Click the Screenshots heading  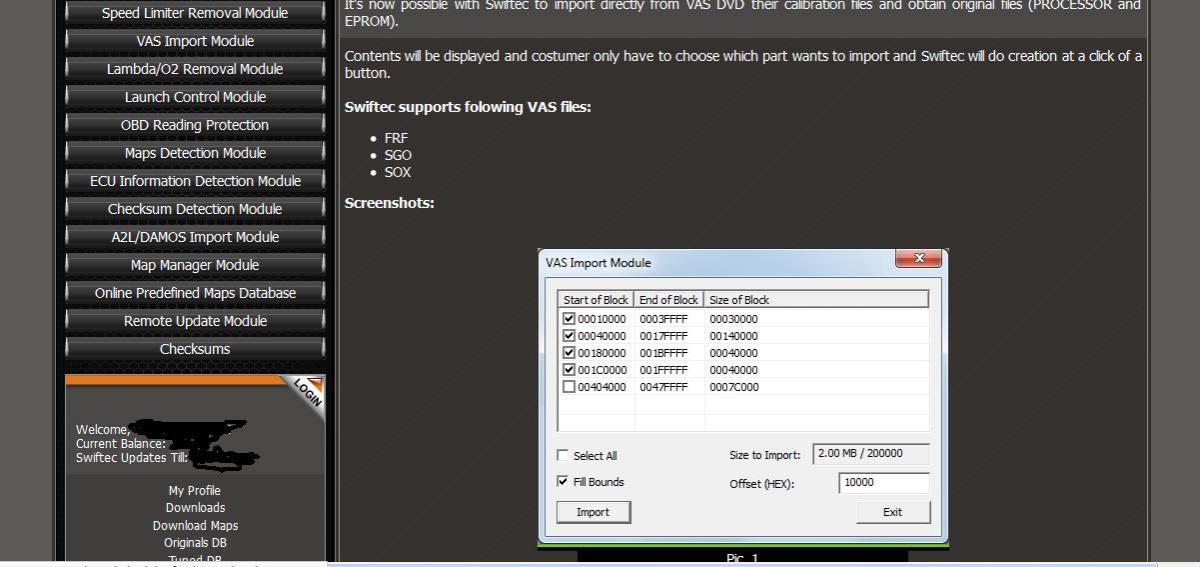(390, 203)
